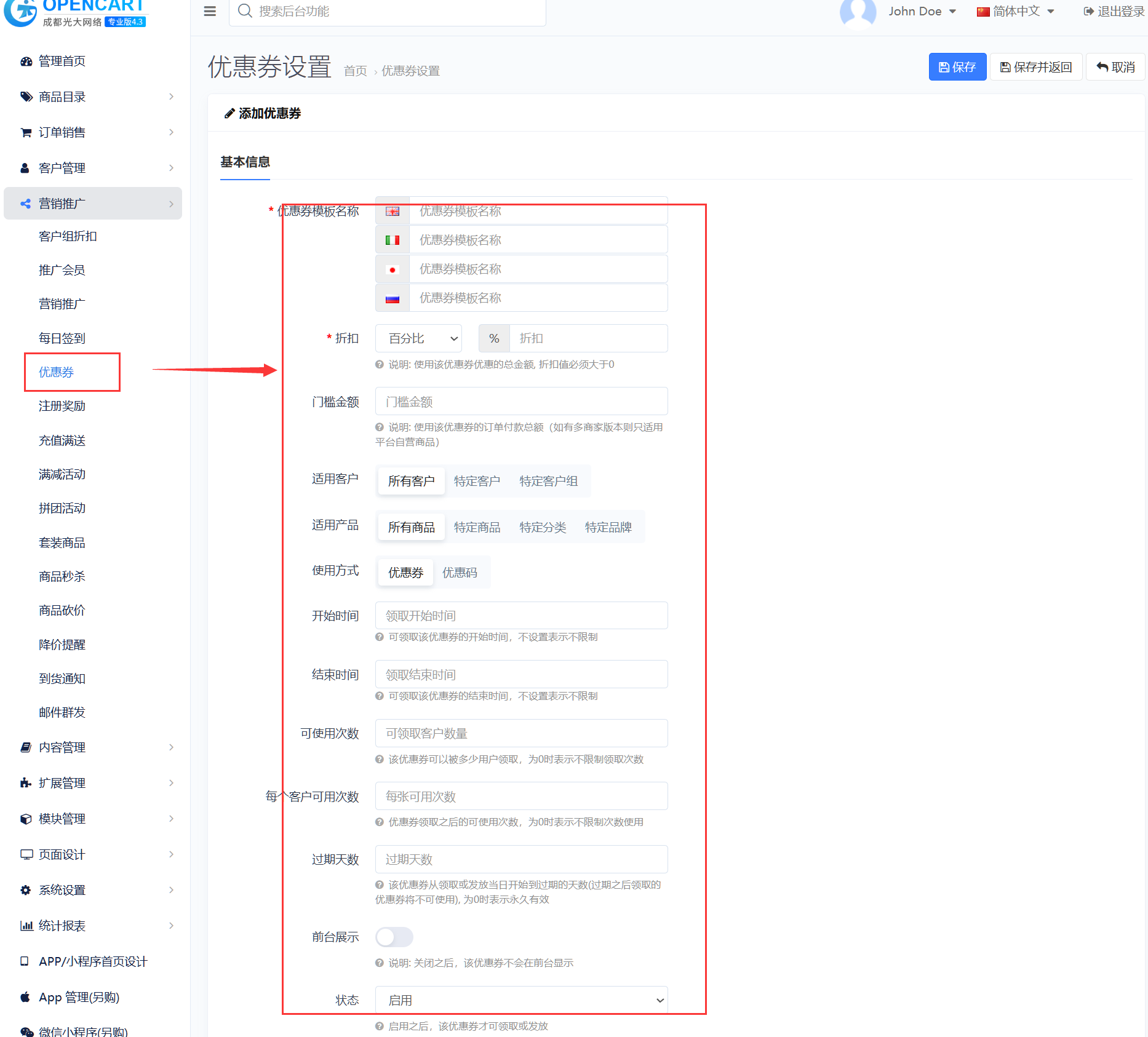Click the bar chart icon for 统计报表

[x=26, y=926]
